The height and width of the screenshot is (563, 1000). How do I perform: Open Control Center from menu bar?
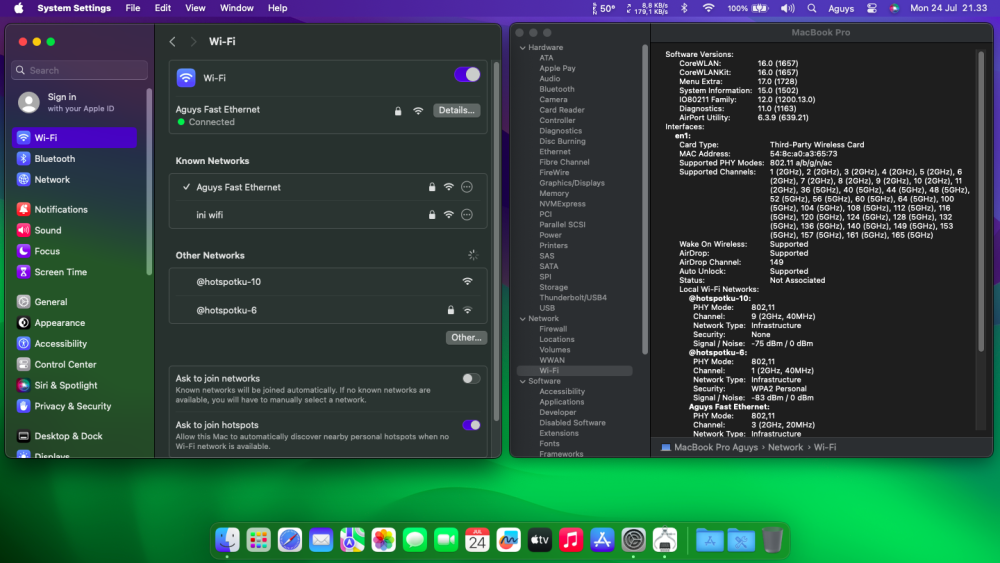(x=872, y=8)
